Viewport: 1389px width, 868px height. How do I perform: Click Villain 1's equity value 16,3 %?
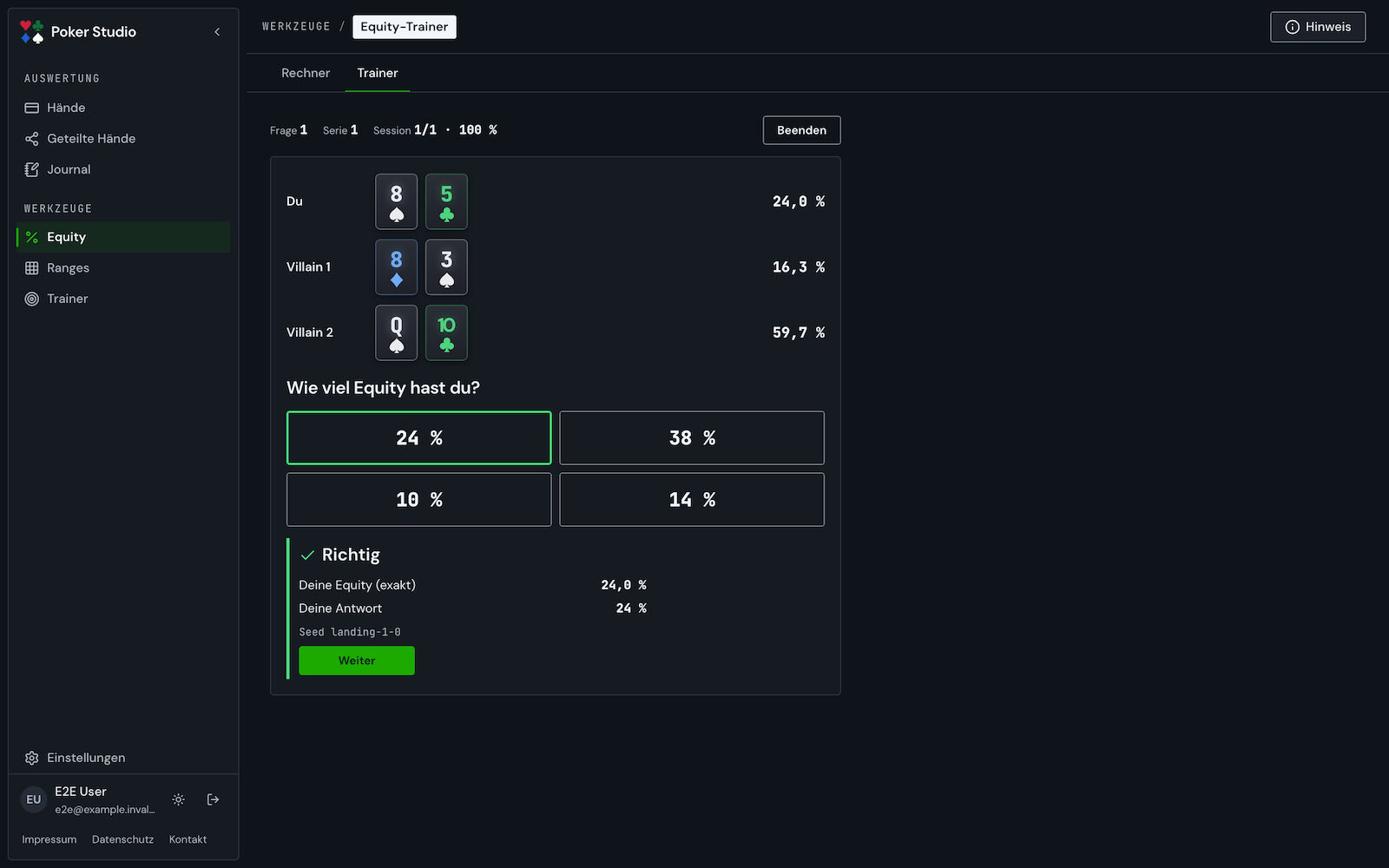[x=799, y=267]
